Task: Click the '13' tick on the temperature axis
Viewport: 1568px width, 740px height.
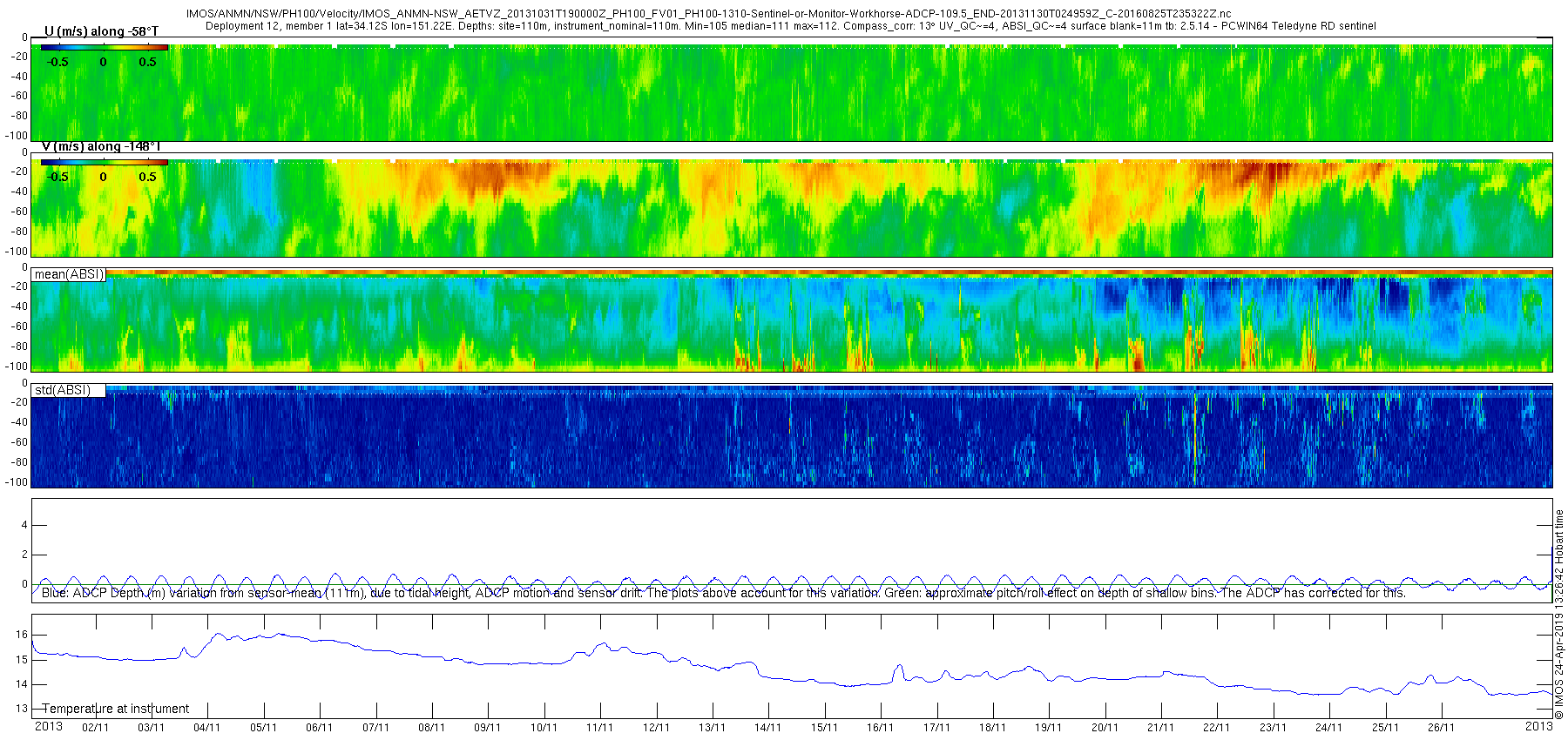Action: (22, 709)
